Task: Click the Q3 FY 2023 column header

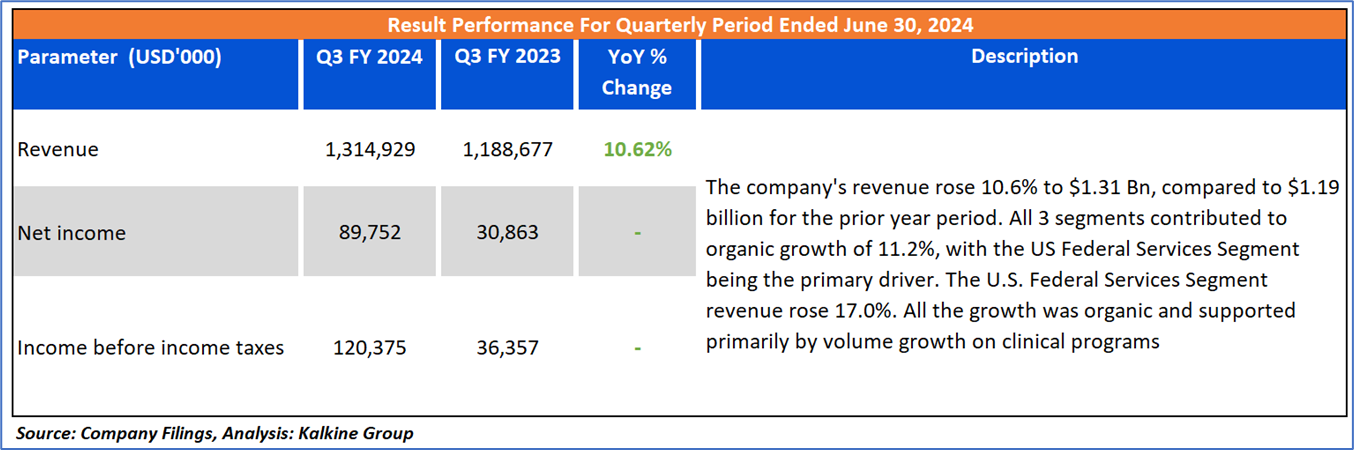Action: pyautogui.click(x=508, y=57)
